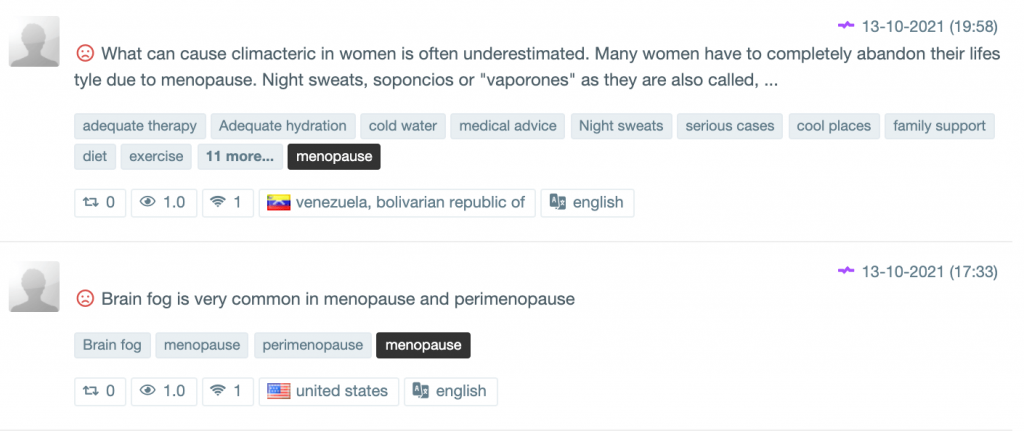
Task: Click the 'Brain fog' tag
Action: (x=112, y=345)
